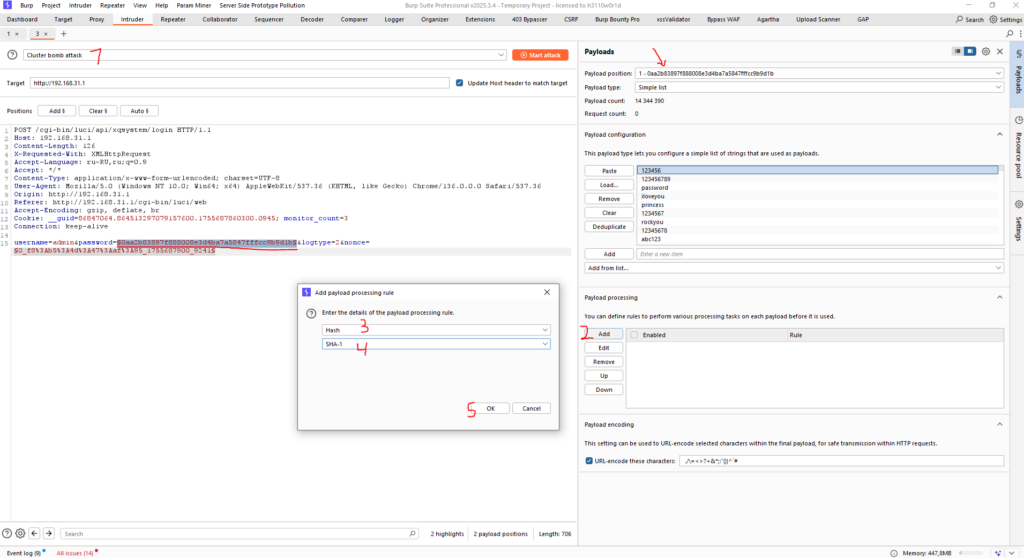1024x558 pixels.
Task: Toggle the Enabled column checkbox in processing rules
Action: click(634, 335)
